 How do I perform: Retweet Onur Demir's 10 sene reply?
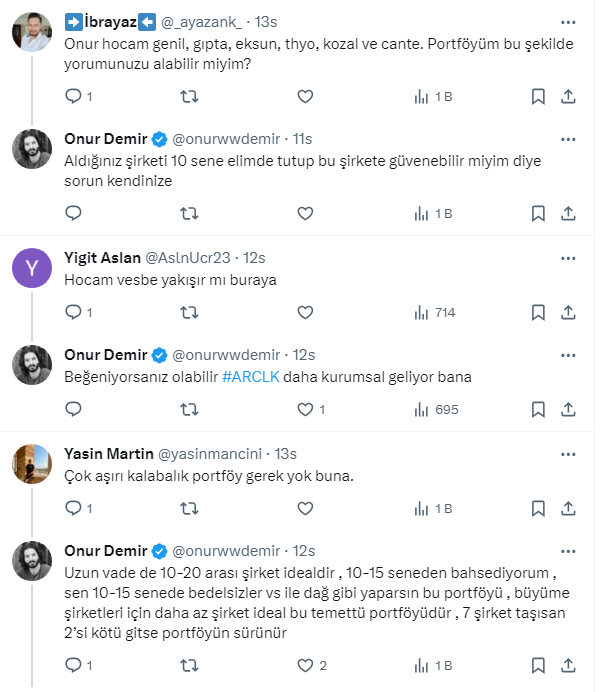tap(188, 213)
